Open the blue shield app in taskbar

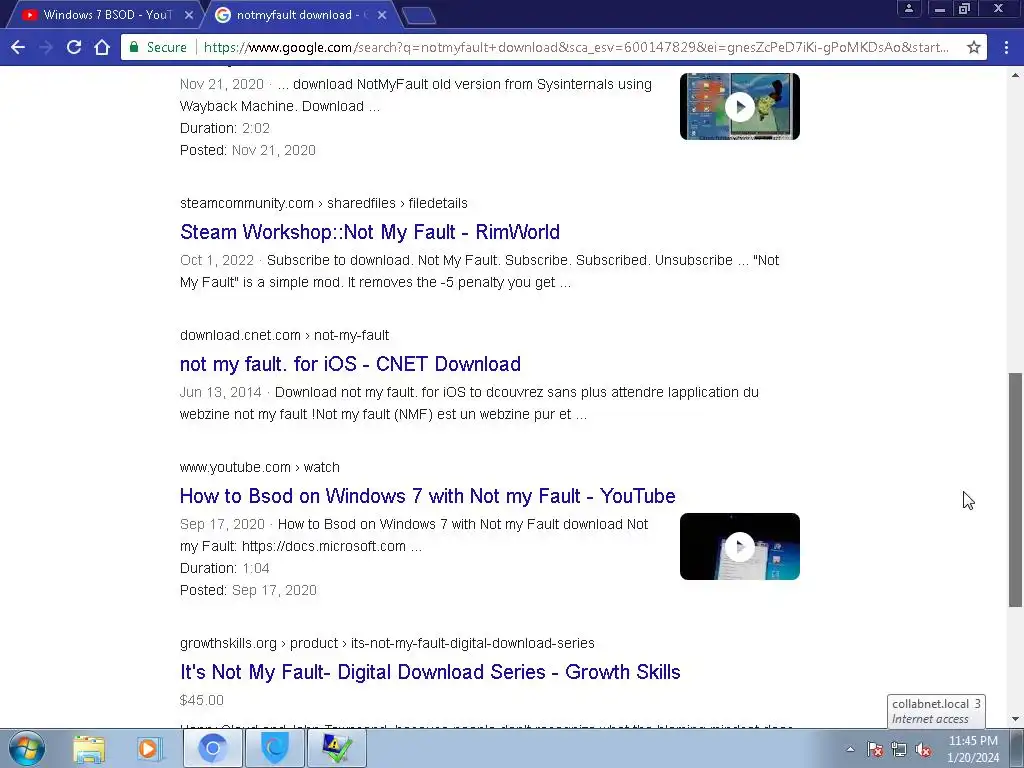[275, 748]
